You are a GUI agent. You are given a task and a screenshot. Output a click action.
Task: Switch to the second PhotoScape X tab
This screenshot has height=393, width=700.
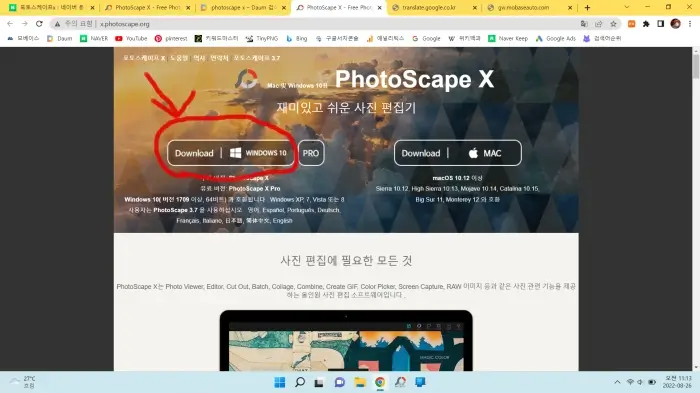click(x=147, y=8)
